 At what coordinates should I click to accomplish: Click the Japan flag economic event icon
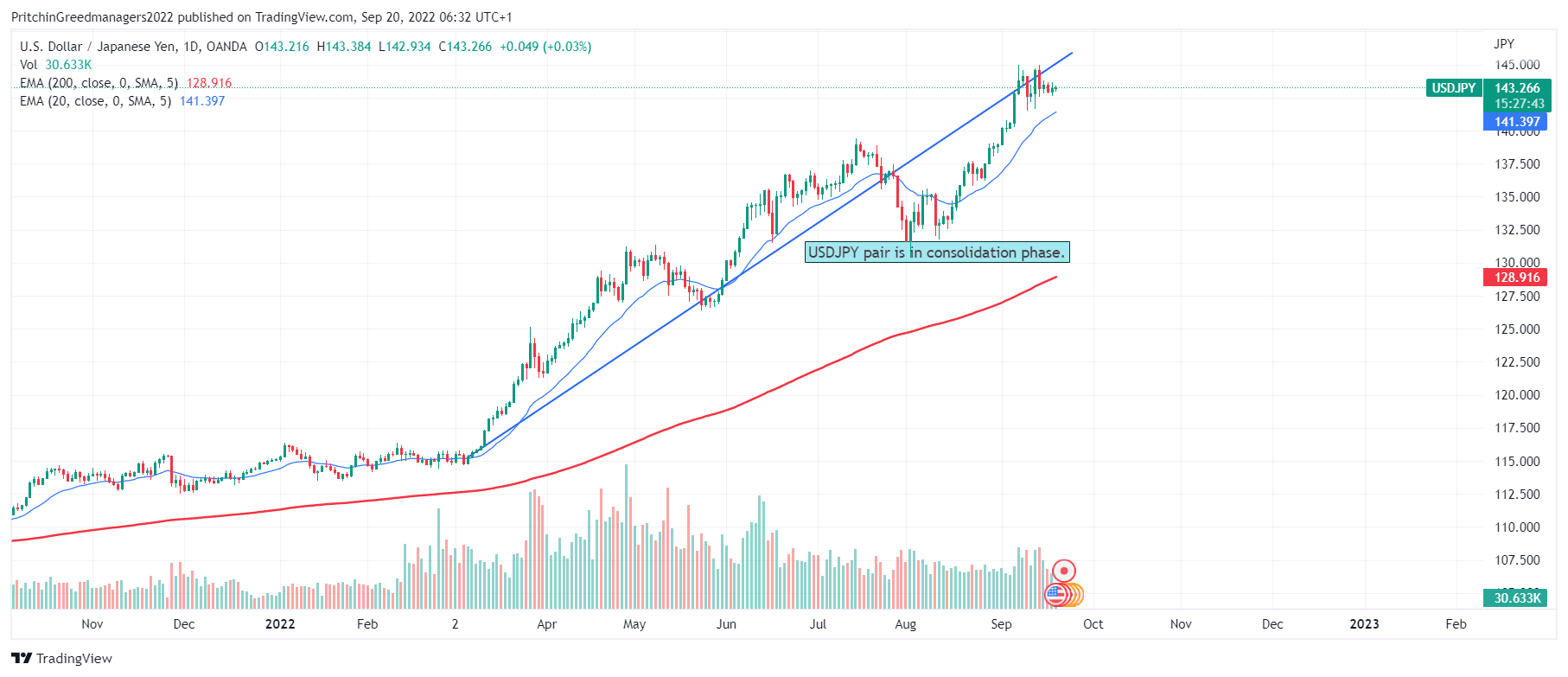(1064, 571)
